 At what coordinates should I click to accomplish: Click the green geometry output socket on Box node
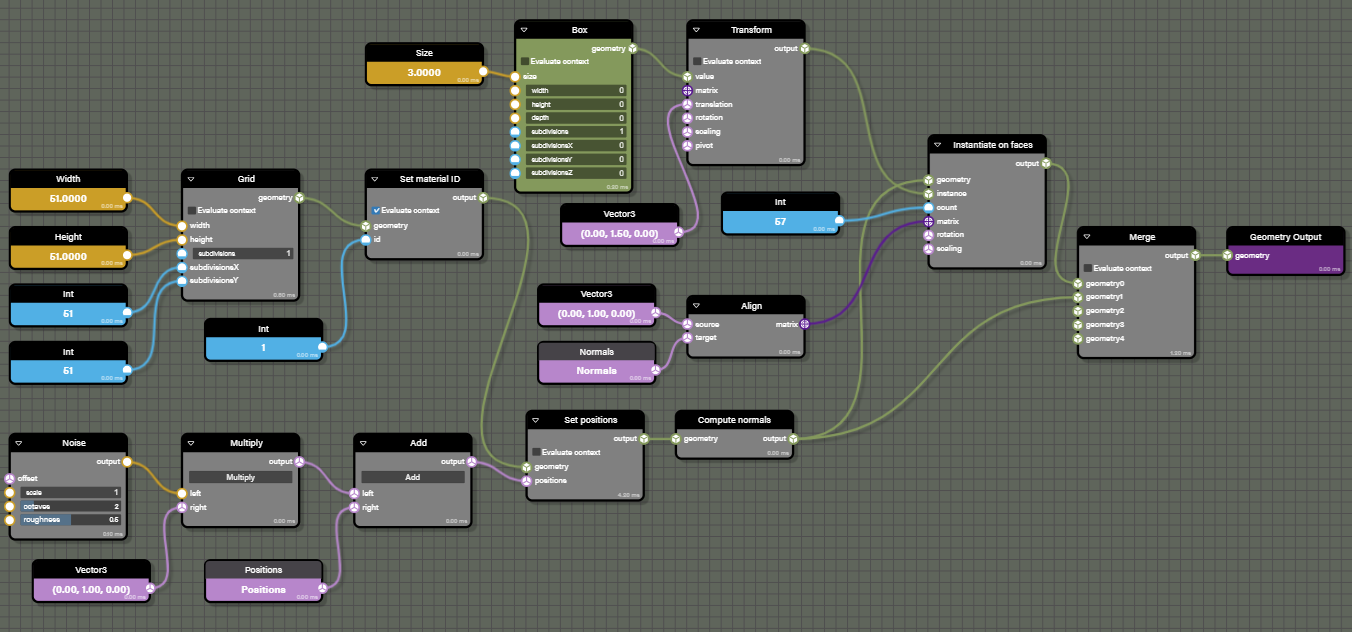click(x=632, y=47)
